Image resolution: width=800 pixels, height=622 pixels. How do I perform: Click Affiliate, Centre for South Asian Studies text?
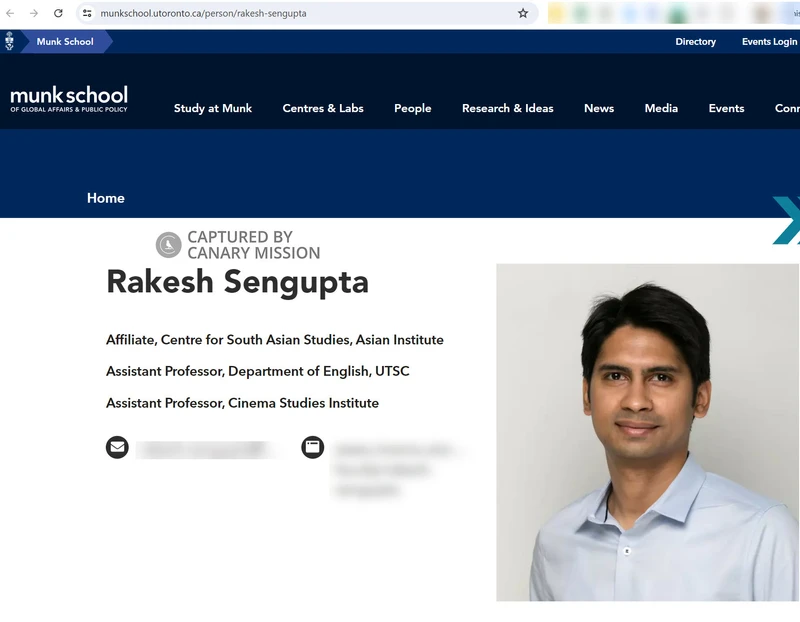coord(274,340)
